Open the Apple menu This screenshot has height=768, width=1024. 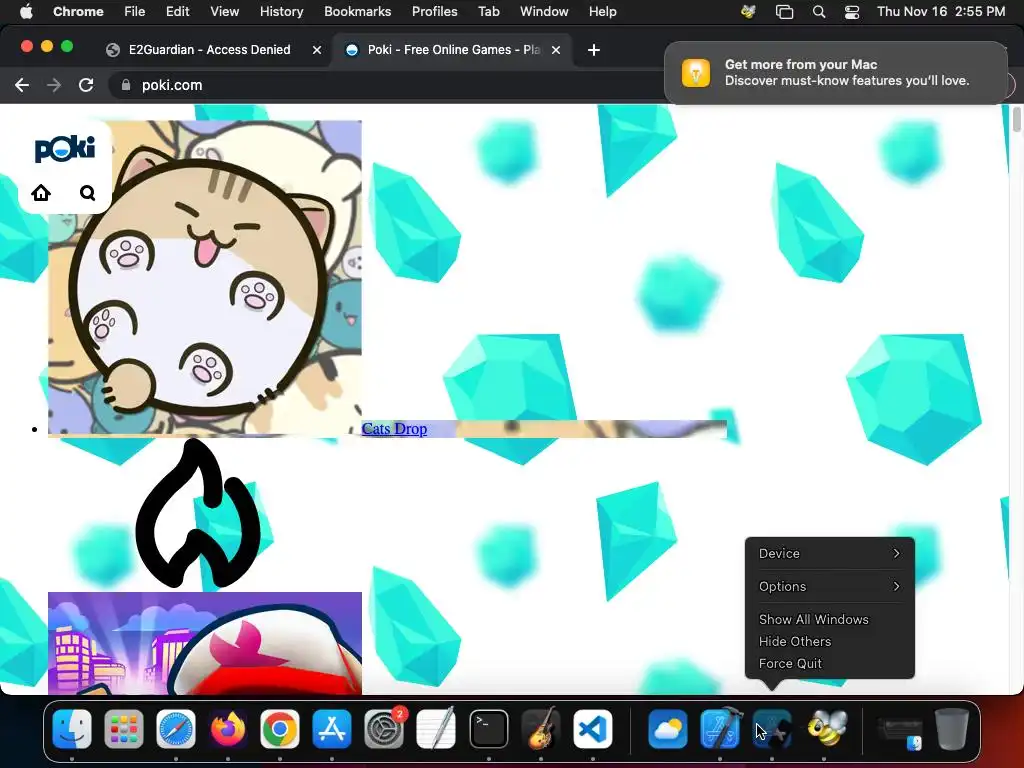pyautogui.click(x=26, y=12)
